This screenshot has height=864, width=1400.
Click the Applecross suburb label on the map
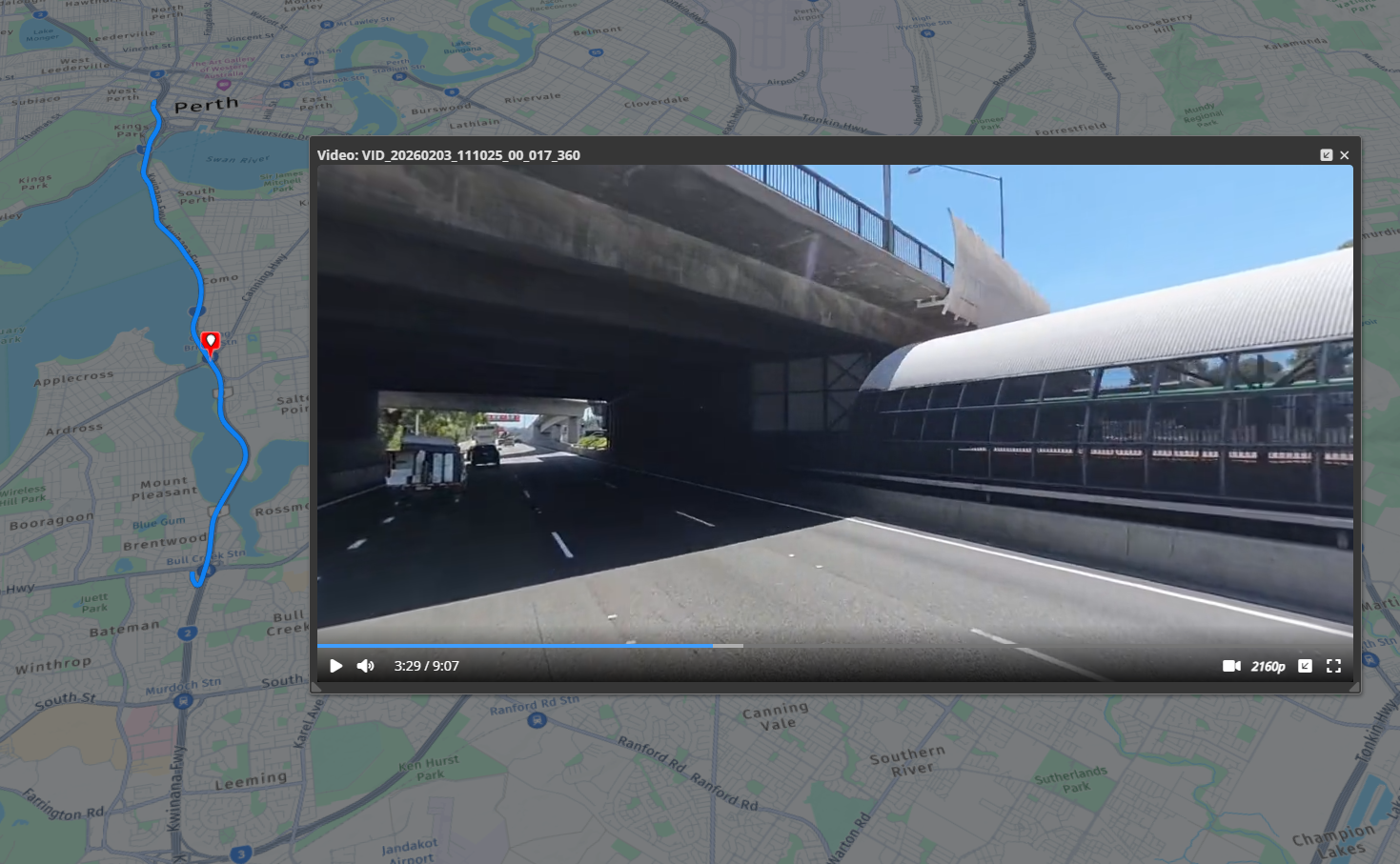[x=73, y=378]
